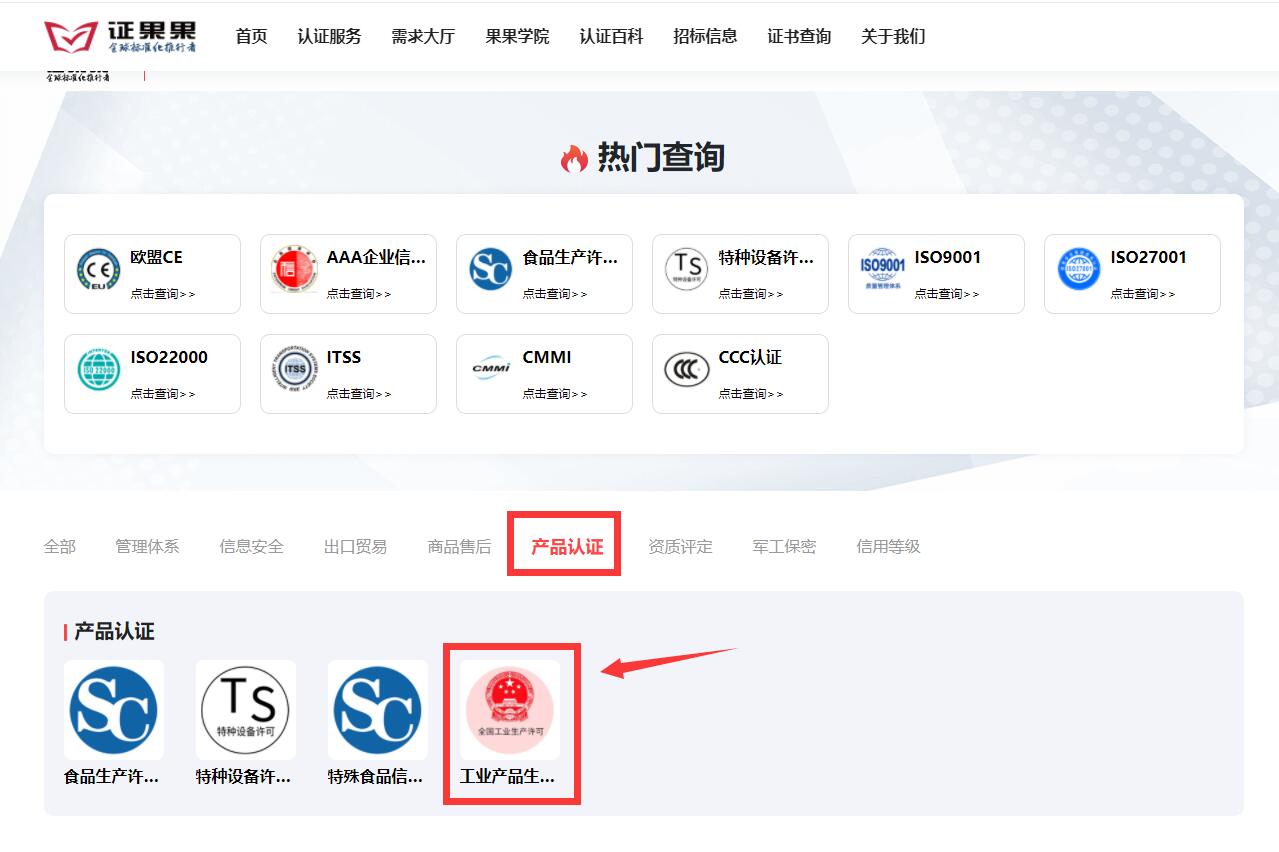Image resolution: width=1279 pixels, height=852 pixels.
Task: Click the ITSS badge icon
Action: click(293, 368)
